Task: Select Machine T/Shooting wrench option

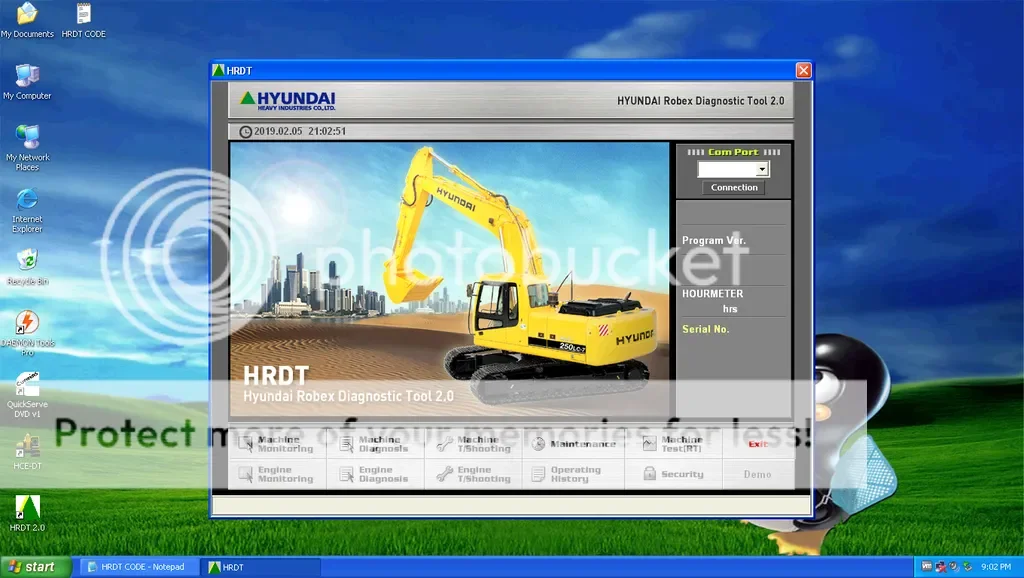Action: [x=474, y=444]
